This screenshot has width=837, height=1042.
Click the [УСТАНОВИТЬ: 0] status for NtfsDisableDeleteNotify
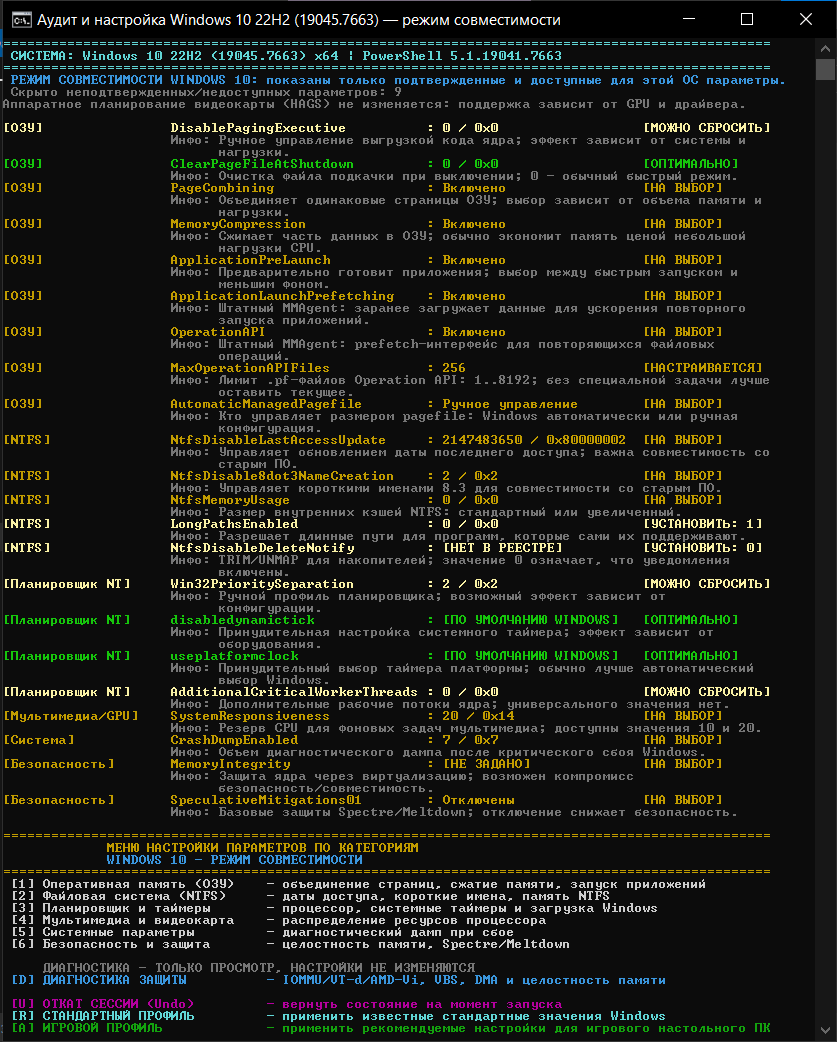tap(703, 548)
